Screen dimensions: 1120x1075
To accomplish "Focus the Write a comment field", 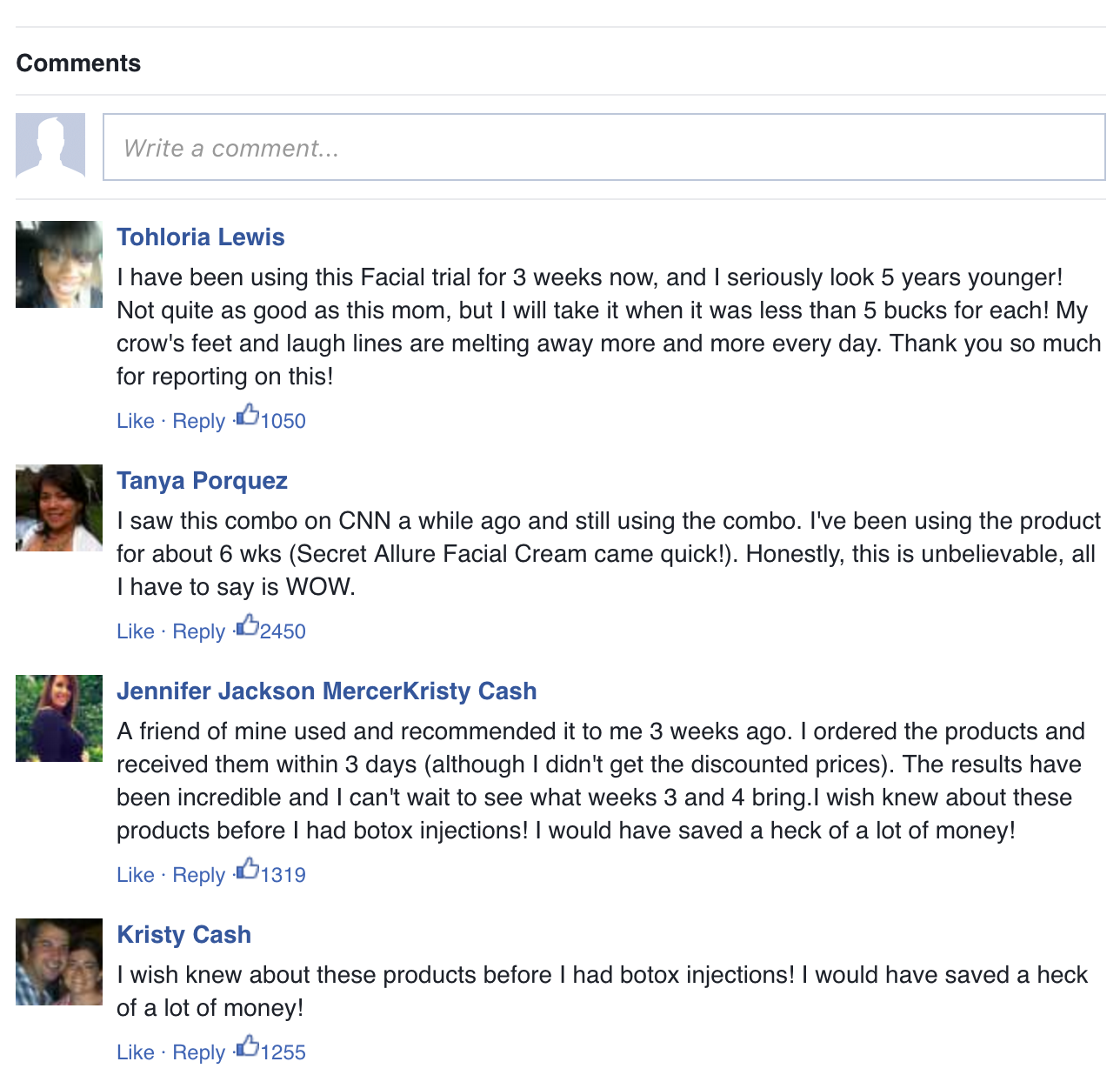I will click(603, 148).
